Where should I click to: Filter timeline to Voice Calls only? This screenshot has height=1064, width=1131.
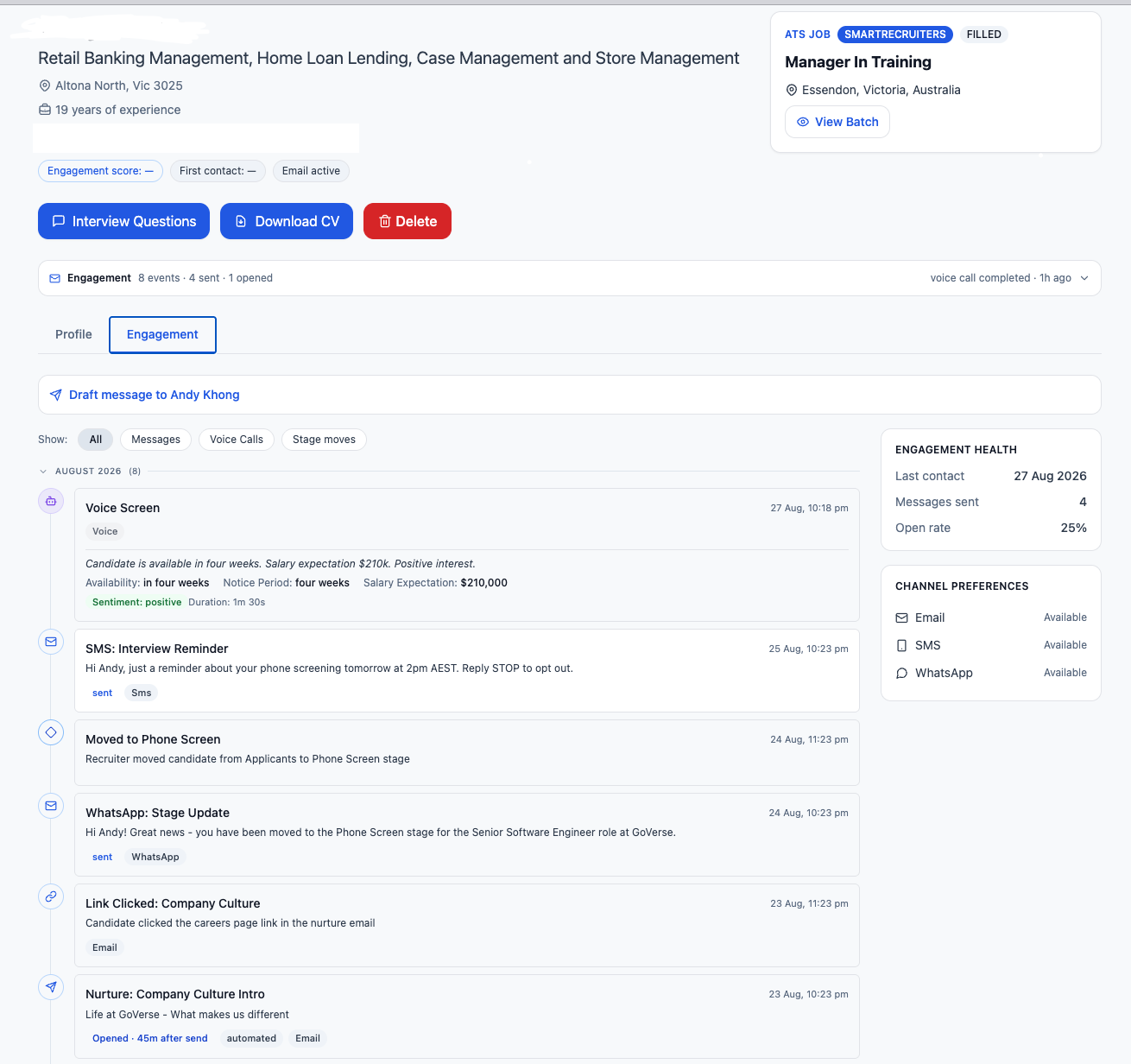237,440
